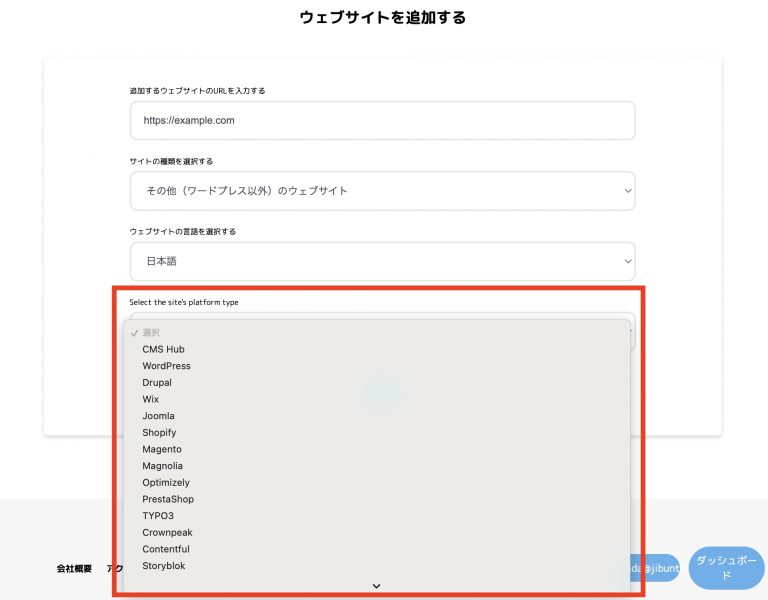Open the ダッシュボード button
This screenshot has height=600, width=768.
(726, 568)
